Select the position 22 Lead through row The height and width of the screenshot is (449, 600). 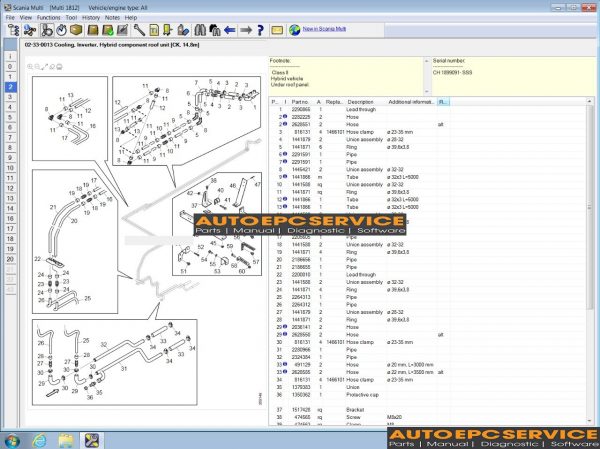tap(427, 274)
